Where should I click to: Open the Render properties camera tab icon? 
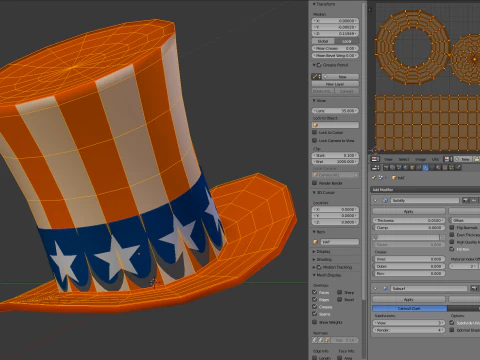click(x=386, y=167)
